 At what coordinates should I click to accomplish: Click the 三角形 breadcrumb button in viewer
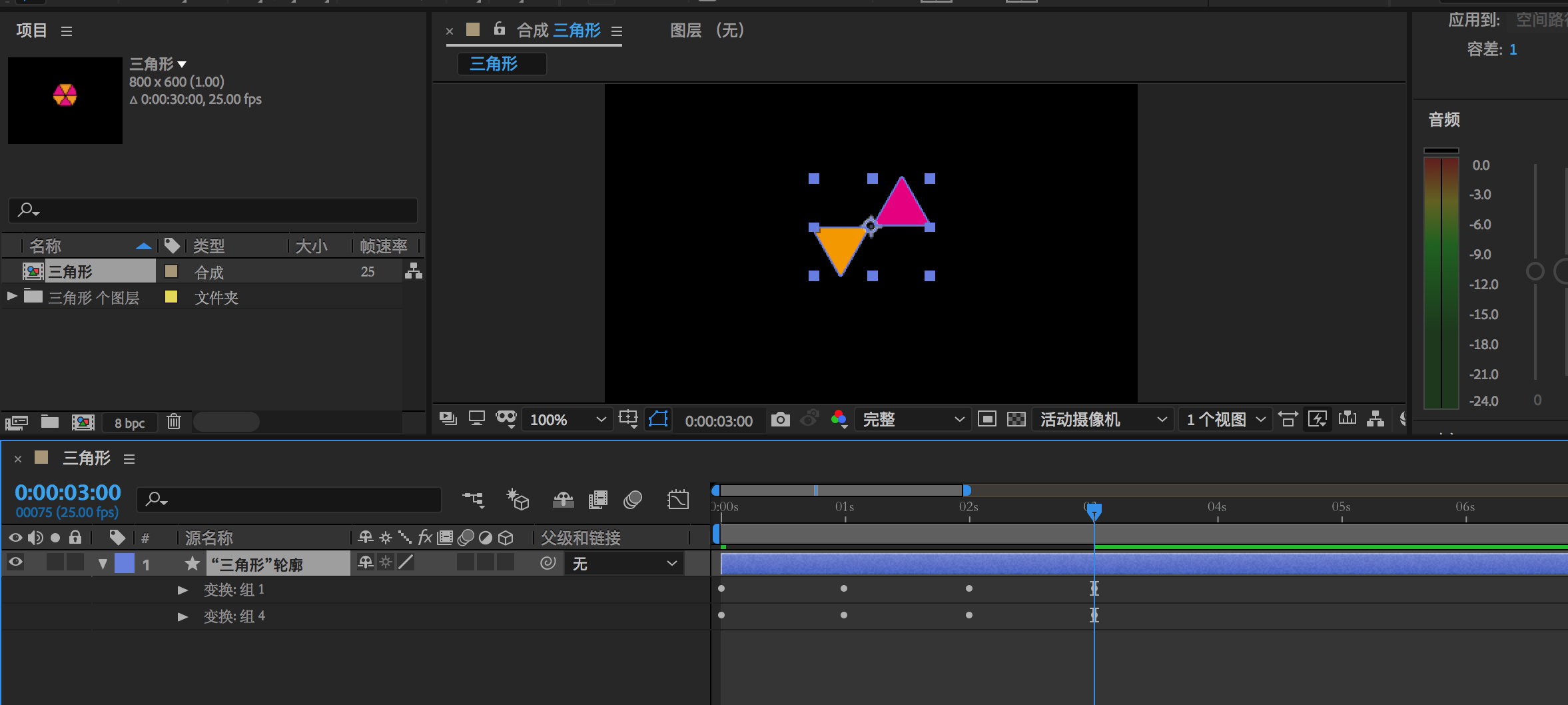tap(502, 64)
